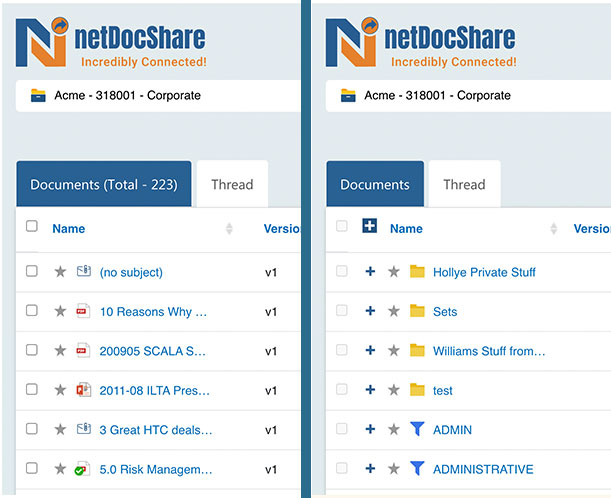Image resolution: width=611 pixels, height=498 pixels.
Task: Star the Williams Stuff from folder
Action: click(x=394, y=350)
